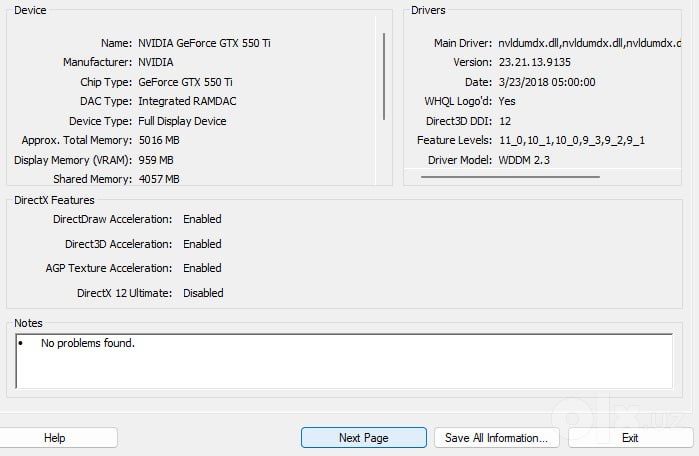Click the Drivers panel horizontal scrollbar
The width and height of the screenshot is (699, 456).
tap(510, 177)
